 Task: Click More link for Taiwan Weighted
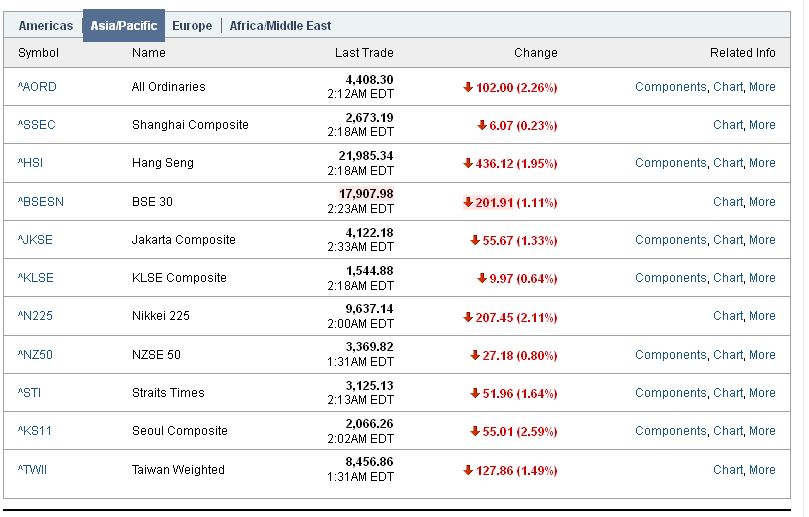[x=762, y=470]
